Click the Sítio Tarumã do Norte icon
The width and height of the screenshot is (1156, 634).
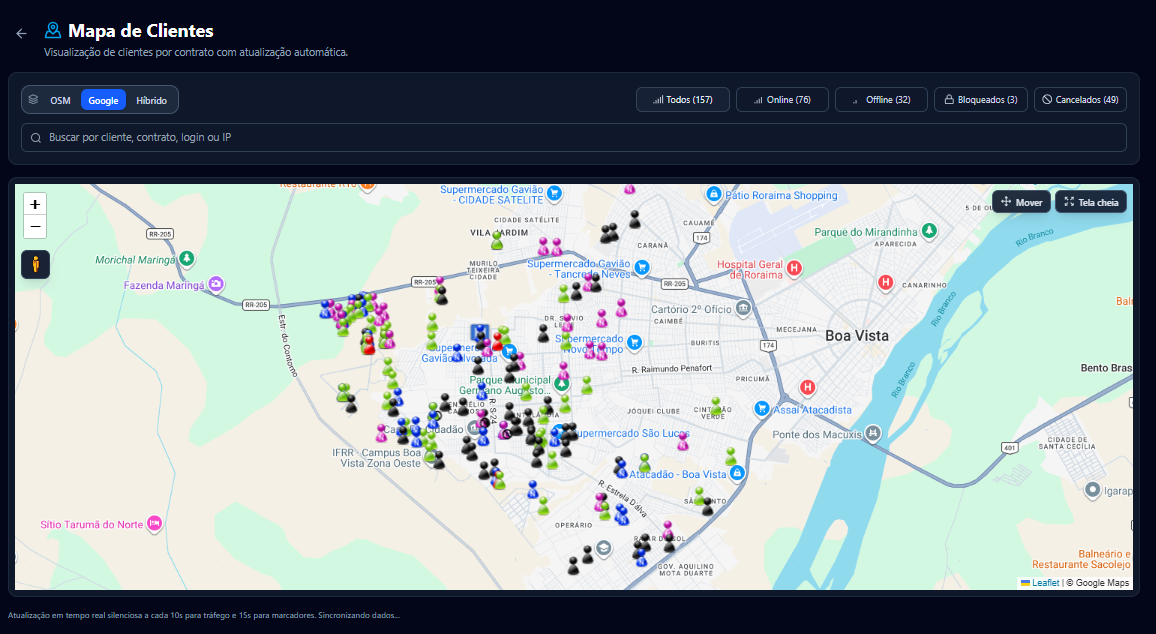tap(154, 523)
